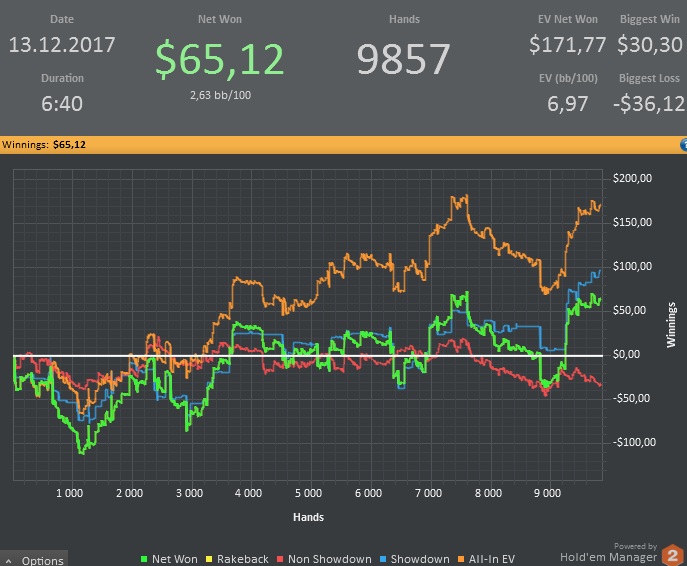Toggle the blue Showdown legend swatch

[x=383, y=559]
